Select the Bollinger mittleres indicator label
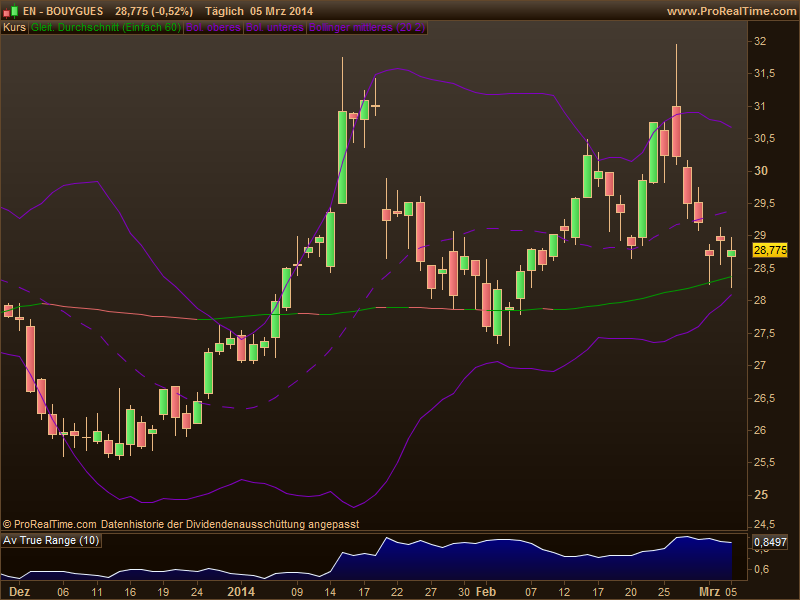The width and height of the screenshot is (800, 600). coord(365,28)
